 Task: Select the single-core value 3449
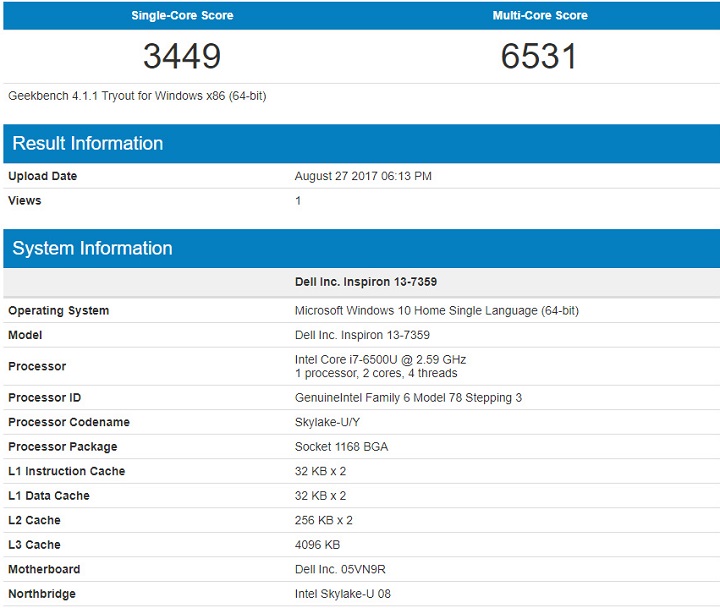(182, 56)
